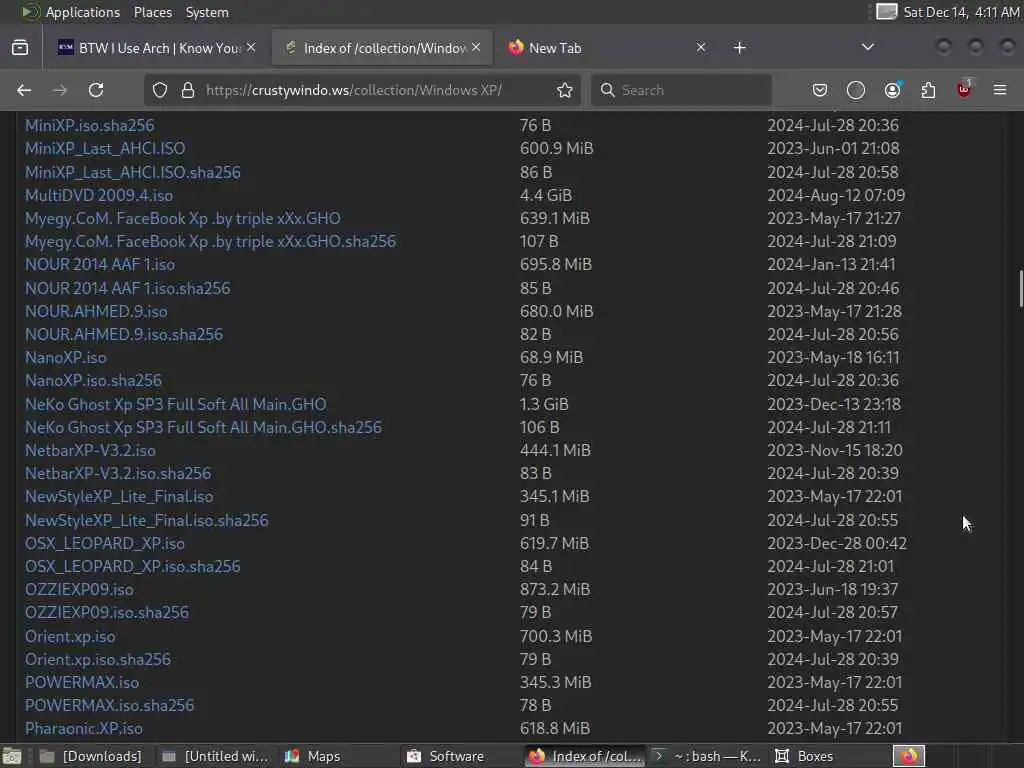
Task: Expand the list all tabs dropdown
Action: point(867,47)
